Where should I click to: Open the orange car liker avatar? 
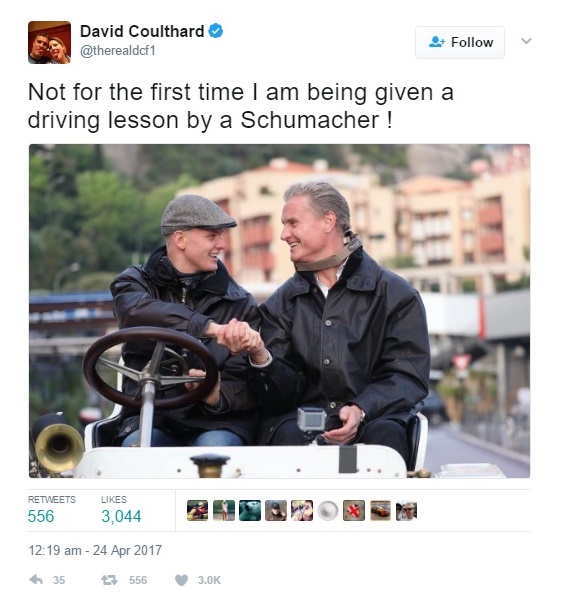pyautogui.click(x=380, y=510)
